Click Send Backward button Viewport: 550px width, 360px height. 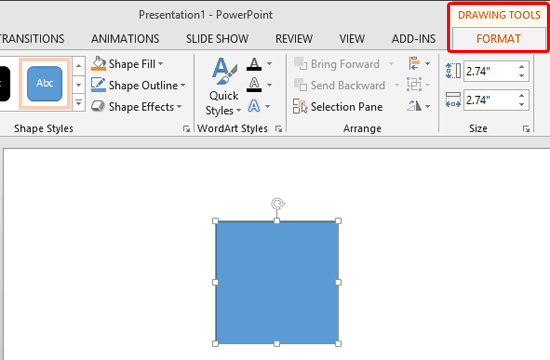[x=339, y=85]
